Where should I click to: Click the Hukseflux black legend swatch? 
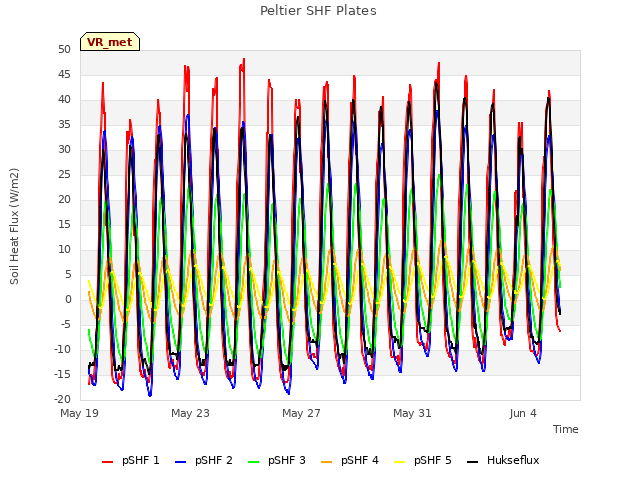[472, 462]
